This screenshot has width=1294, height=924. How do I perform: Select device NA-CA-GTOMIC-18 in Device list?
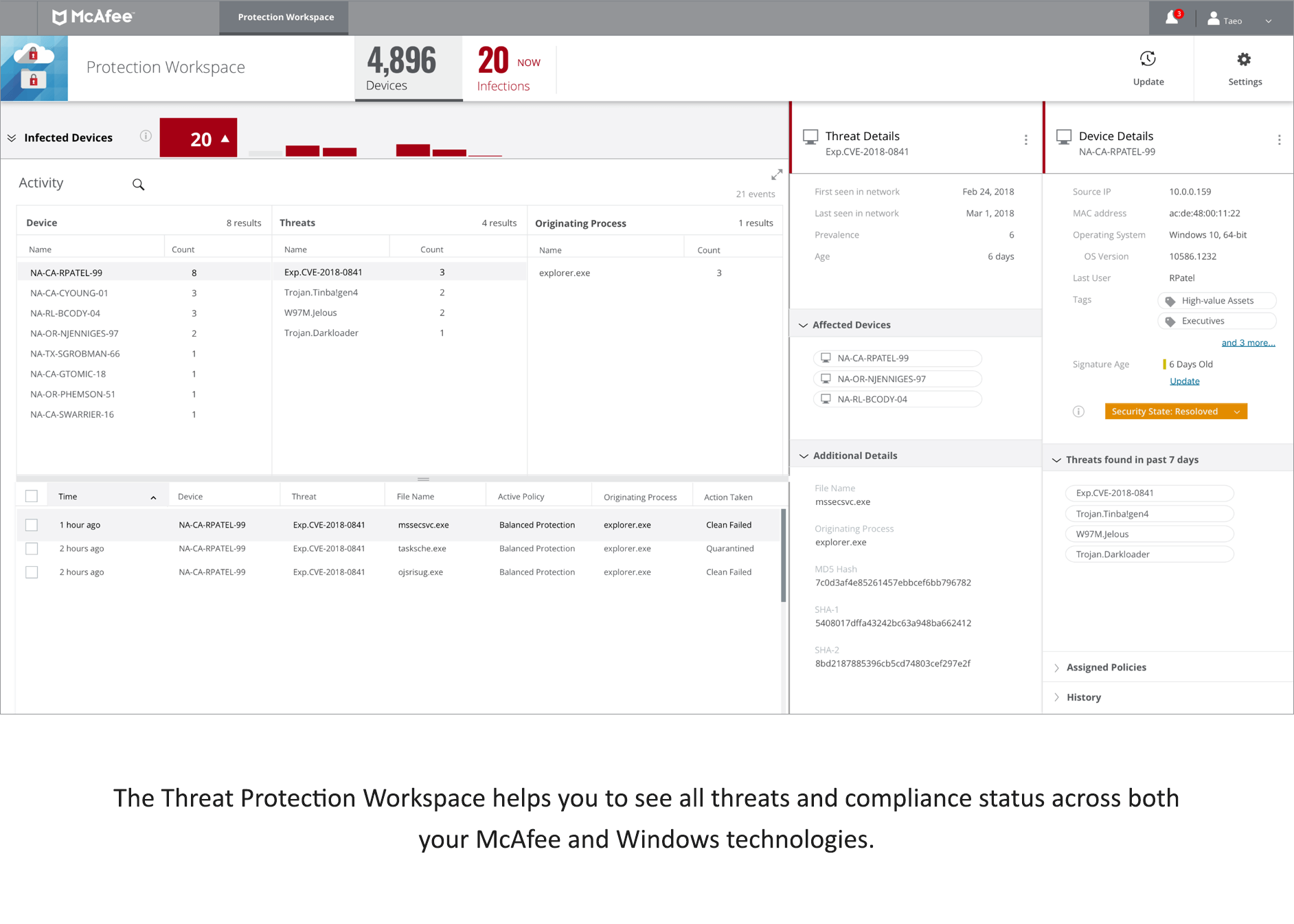point(144,374)
